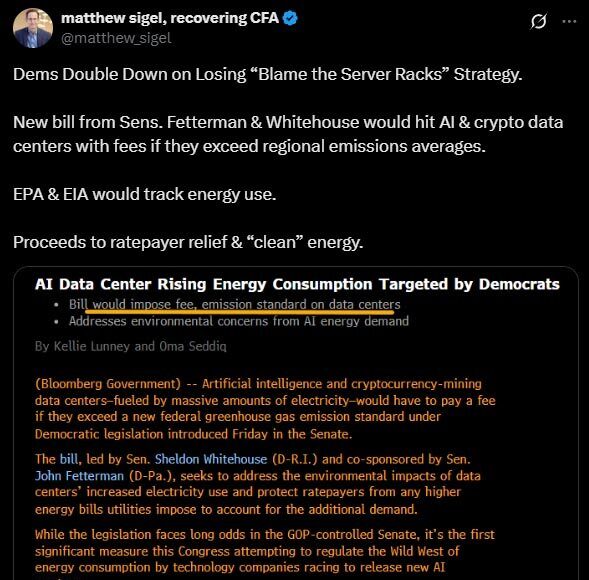Open the @matthew_sigel handle link
The height and width of the screenshot is (580, 589).
coord(116,38)
